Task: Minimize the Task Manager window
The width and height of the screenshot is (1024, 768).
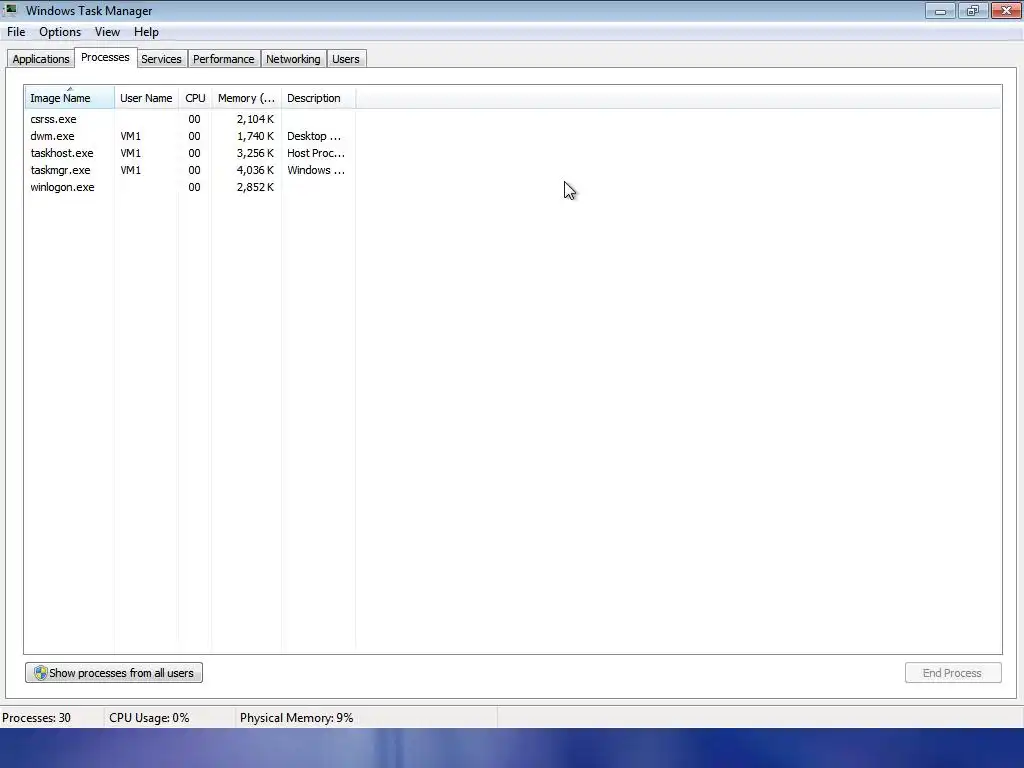Action: point(940,10)
